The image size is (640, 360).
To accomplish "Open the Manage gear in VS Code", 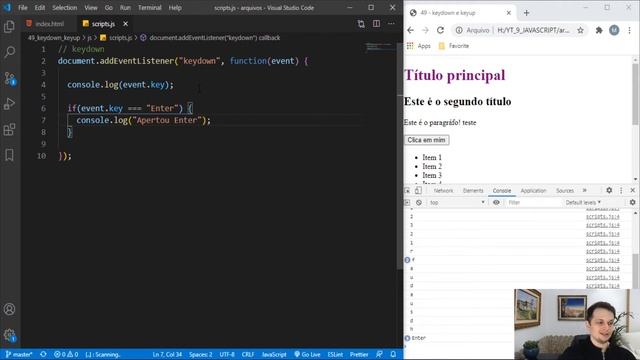I will tap(9, 335).
